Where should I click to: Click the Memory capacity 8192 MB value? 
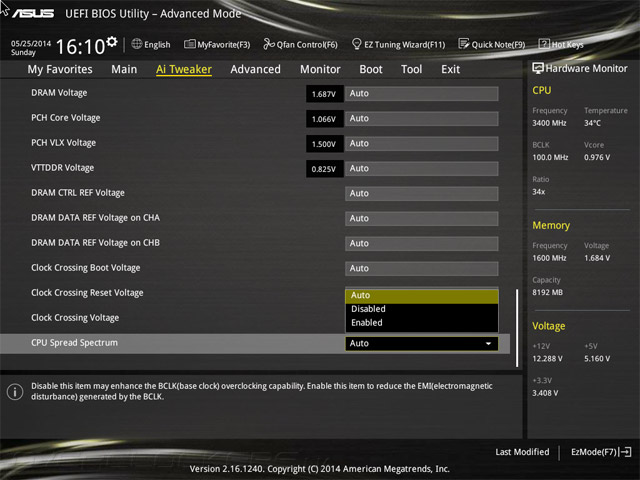click(x=547, y=293)
